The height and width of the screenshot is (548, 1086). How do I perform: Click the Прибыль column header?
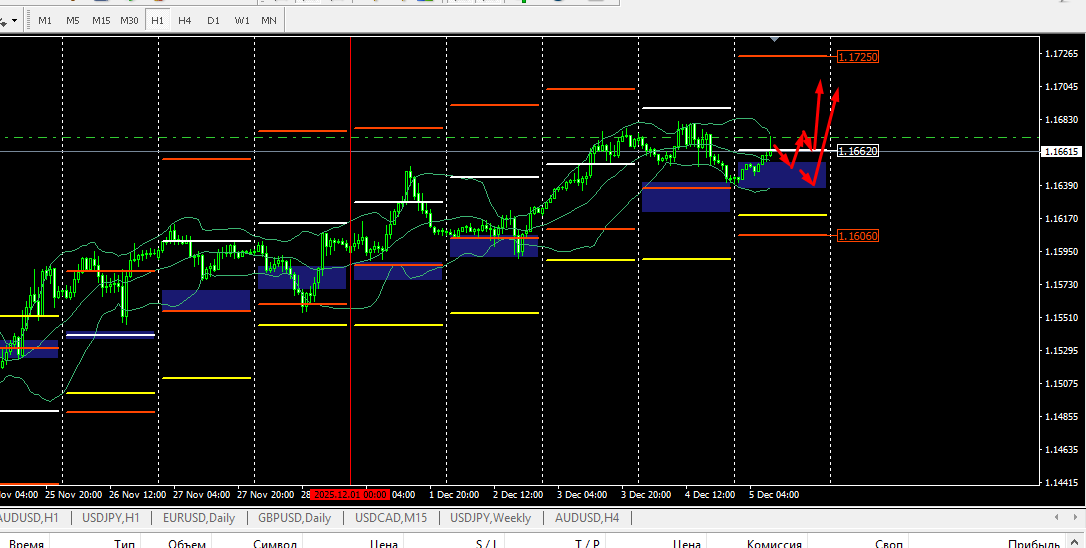click(x=1033, y=544)
